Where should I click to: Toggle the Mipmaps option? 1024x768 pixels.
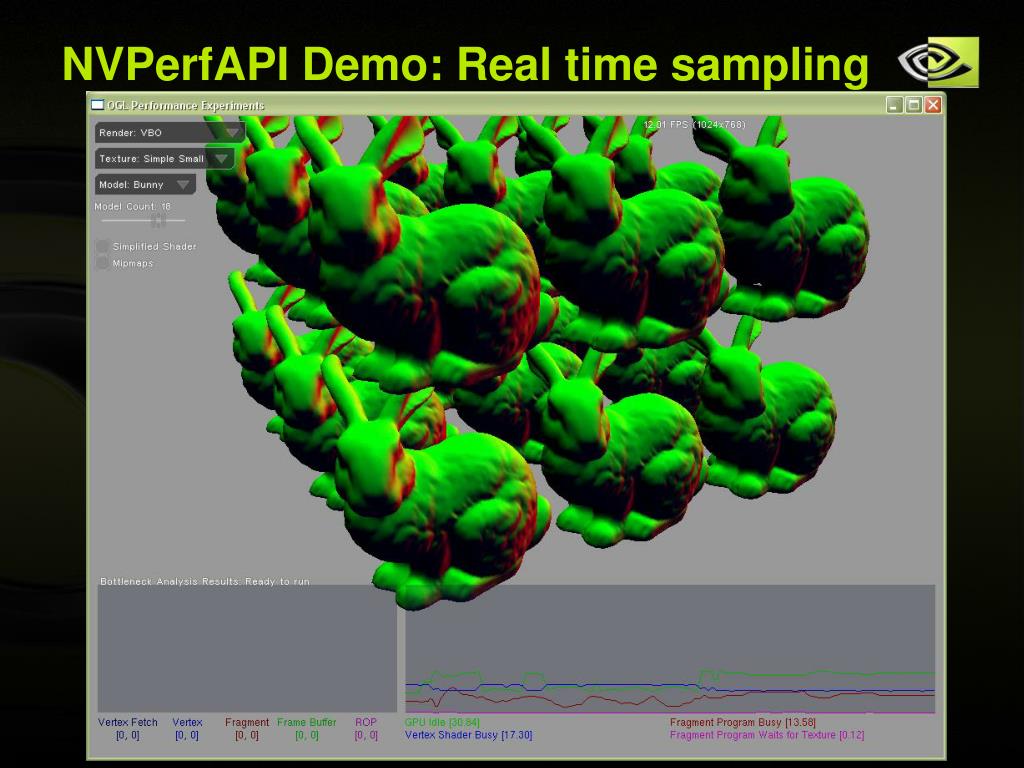pyautogui.click(x=103, y=263)
